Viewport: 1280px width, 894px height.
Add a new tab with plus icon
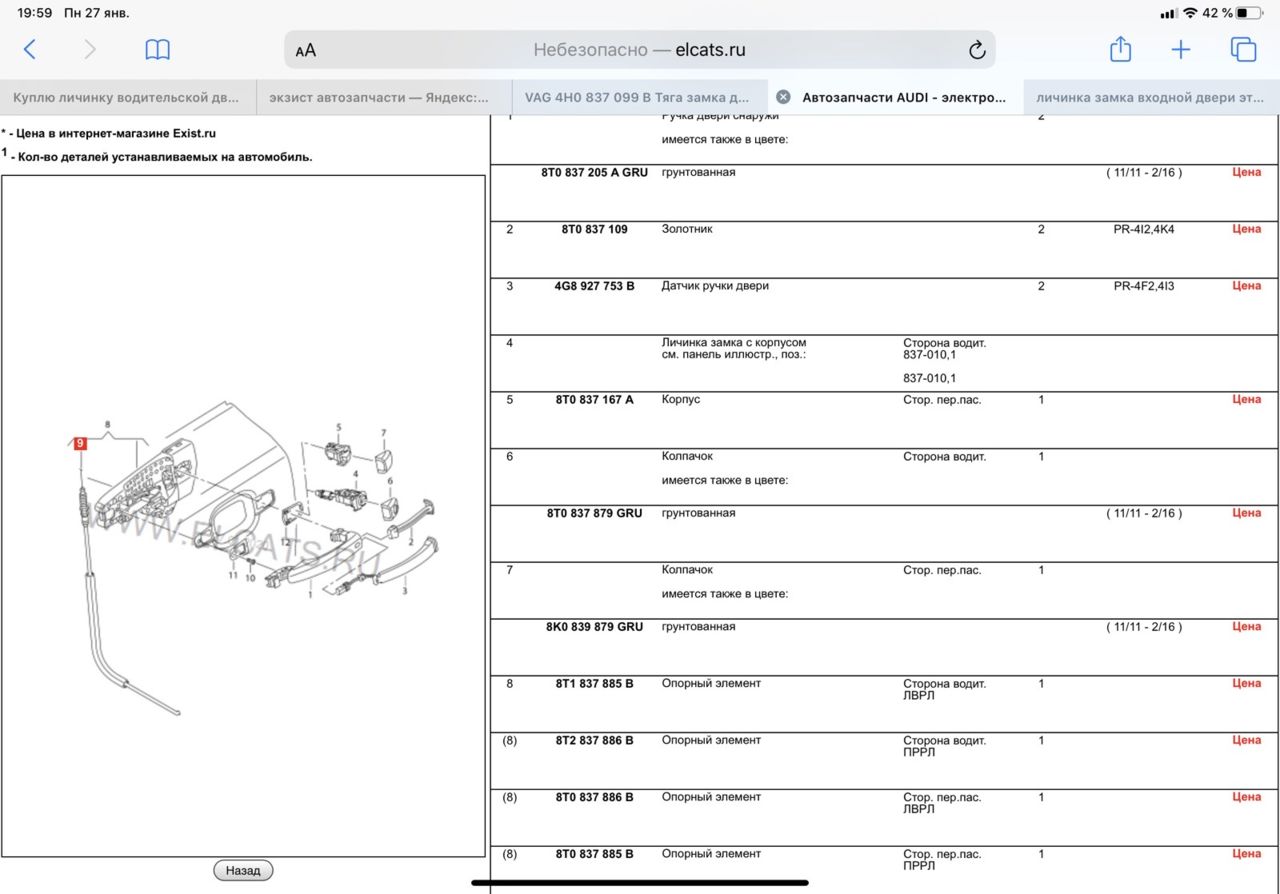pos(1181,50)
